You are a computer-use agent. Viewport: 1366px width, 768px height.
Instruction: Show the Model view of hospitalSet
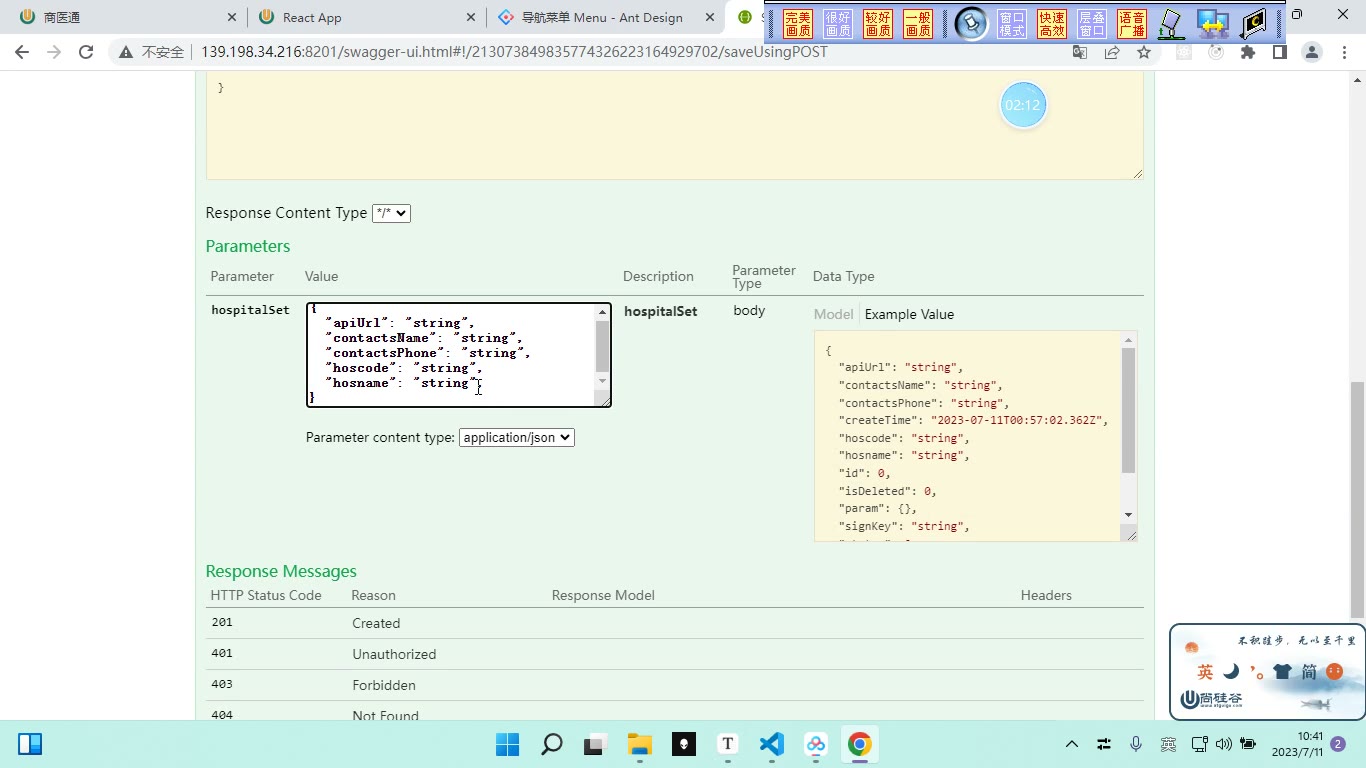pyautogui.click(x=833, y=314)
